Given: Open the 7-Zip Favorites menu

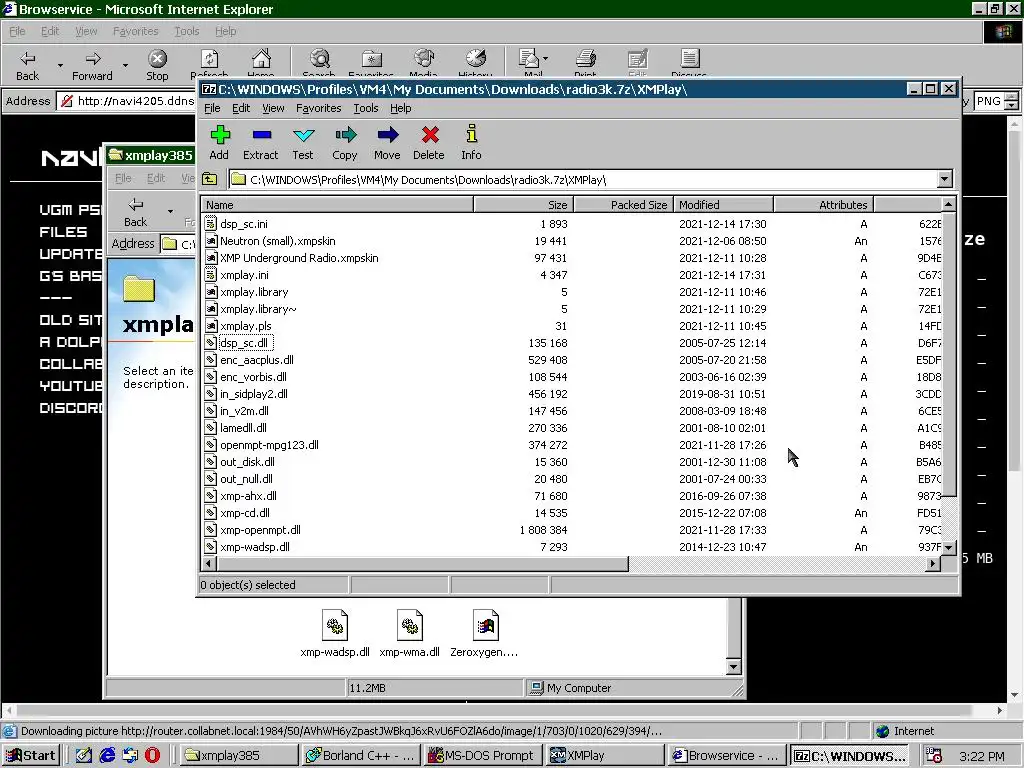Looking at the screenshot, I should point(319,108).
